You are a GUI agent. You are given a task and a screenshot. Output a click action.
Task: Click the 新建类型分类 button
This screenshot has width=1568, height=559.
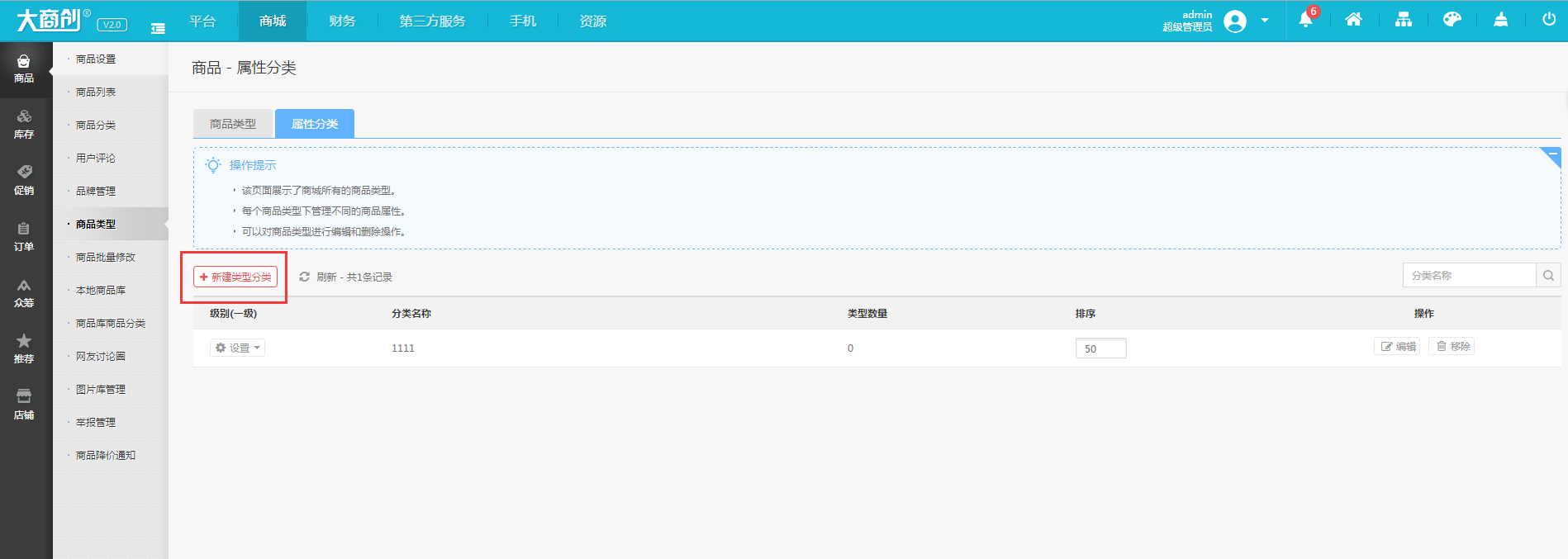coord(235,277)
